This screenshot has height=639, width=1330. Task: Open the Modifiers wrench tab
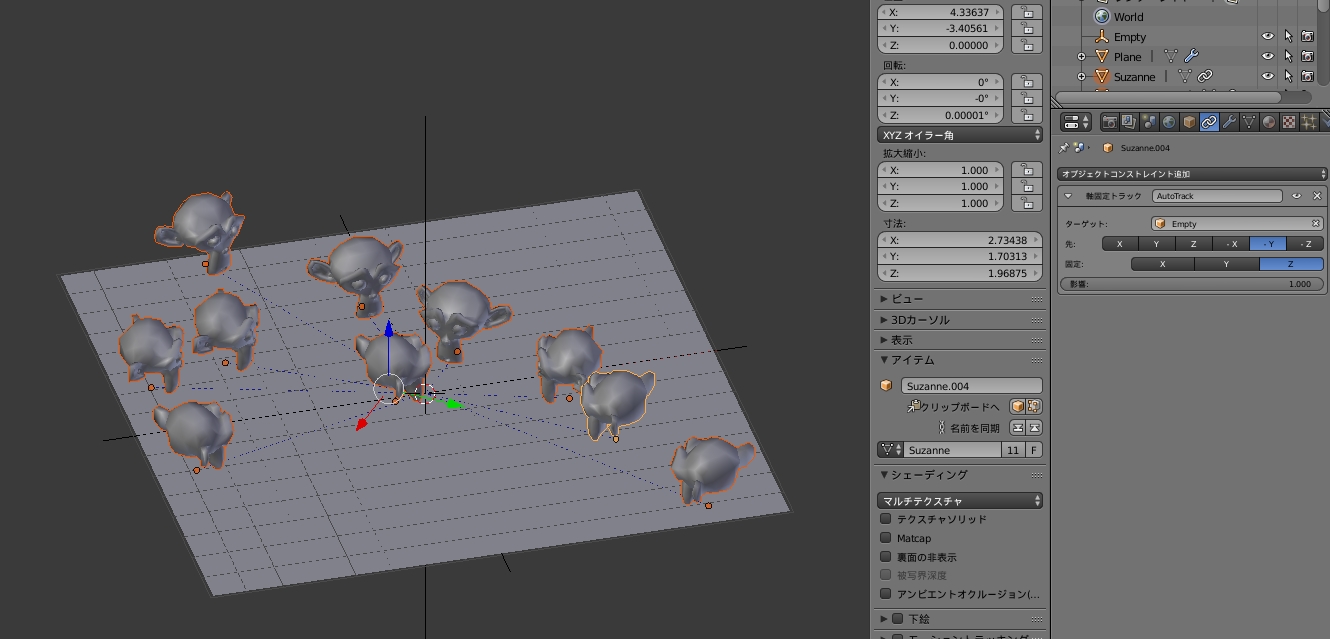click(x=1229, y=122)
